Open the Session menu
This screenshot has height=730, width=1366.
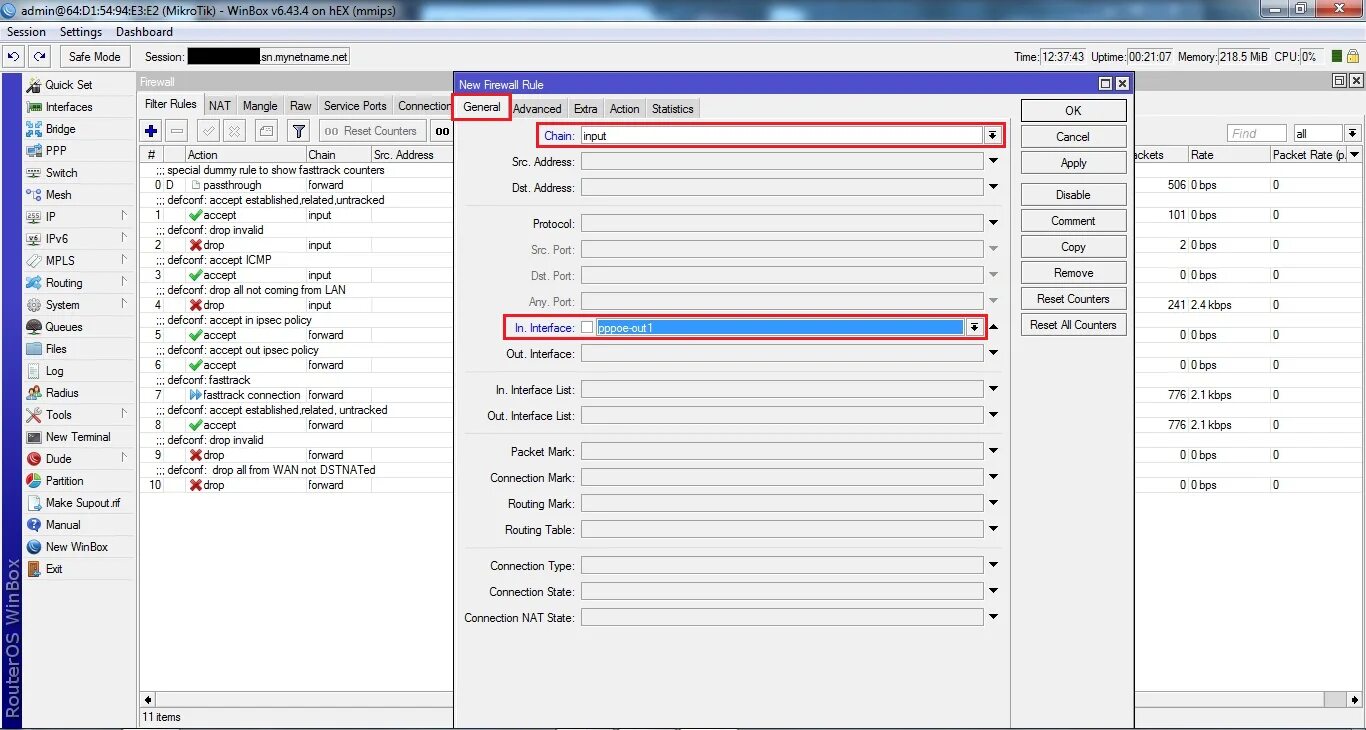tap(27, 32)
